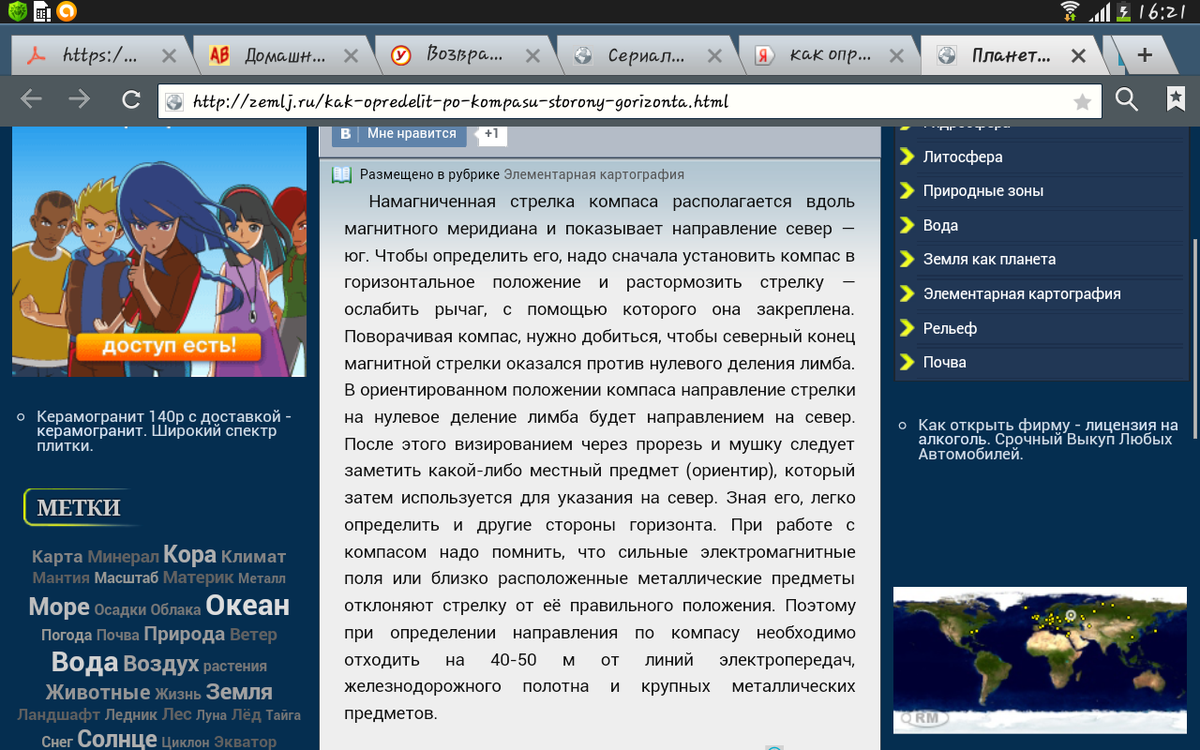
Task: Switch to the 'https:/...' tab
Action: coord(100,56)
